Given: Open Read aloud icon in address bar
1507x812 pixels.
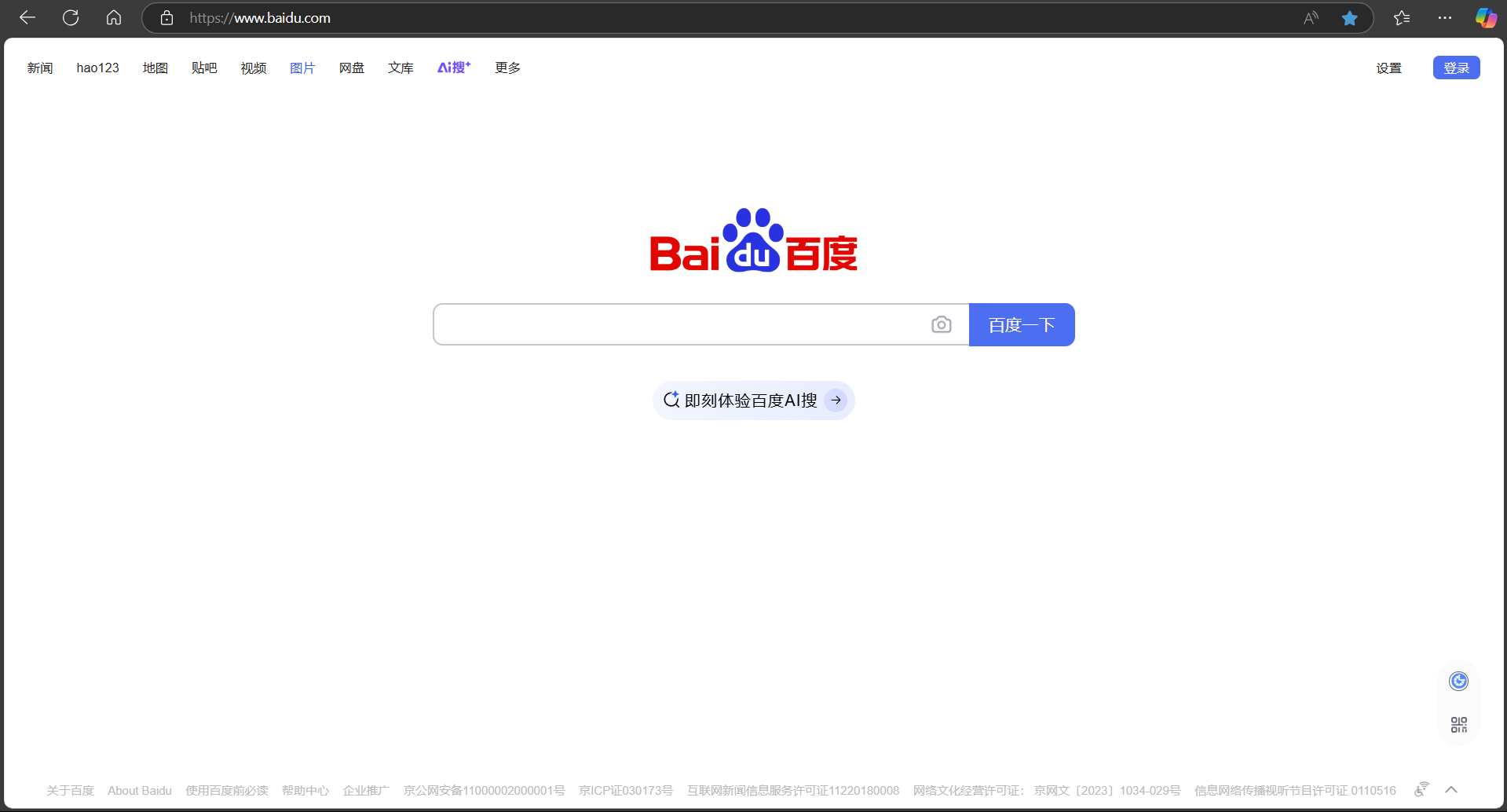Looking at the screenshot, I should [1311, 18].
